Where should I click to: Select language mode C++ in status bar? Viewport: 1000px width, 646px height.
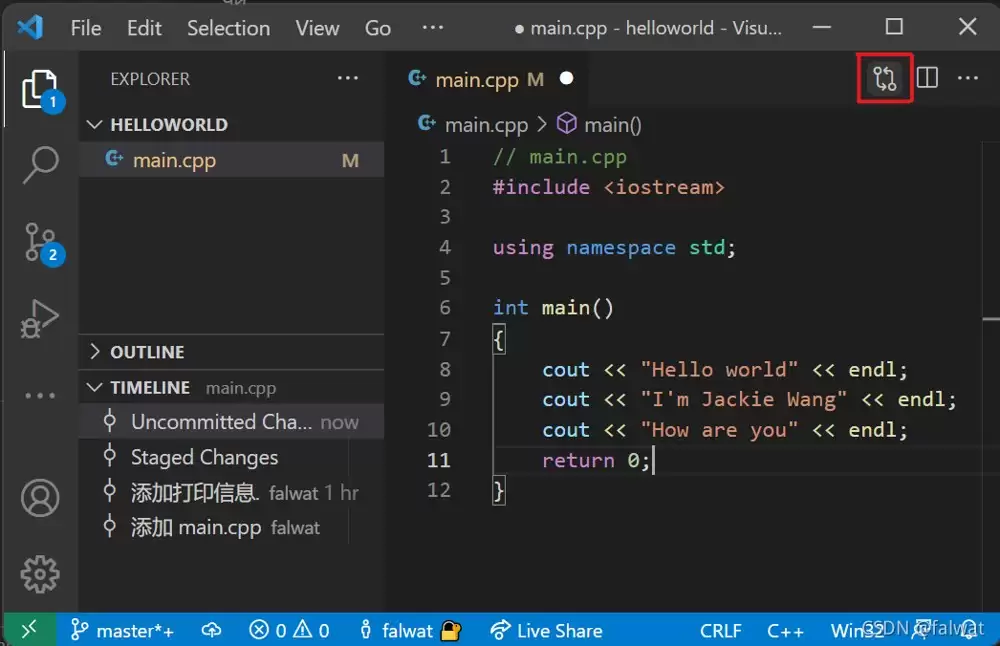pos(785,630)
